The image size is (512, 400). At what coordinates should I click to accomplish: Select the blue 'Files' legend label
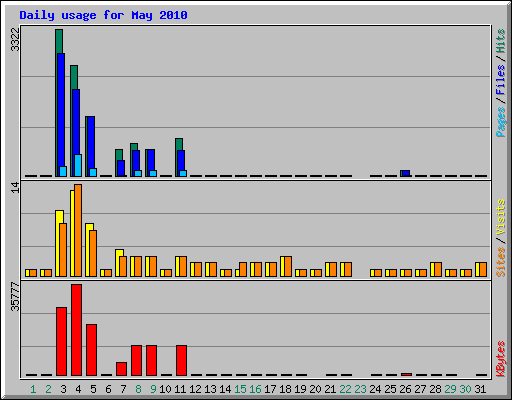click(x=500, y=79)
